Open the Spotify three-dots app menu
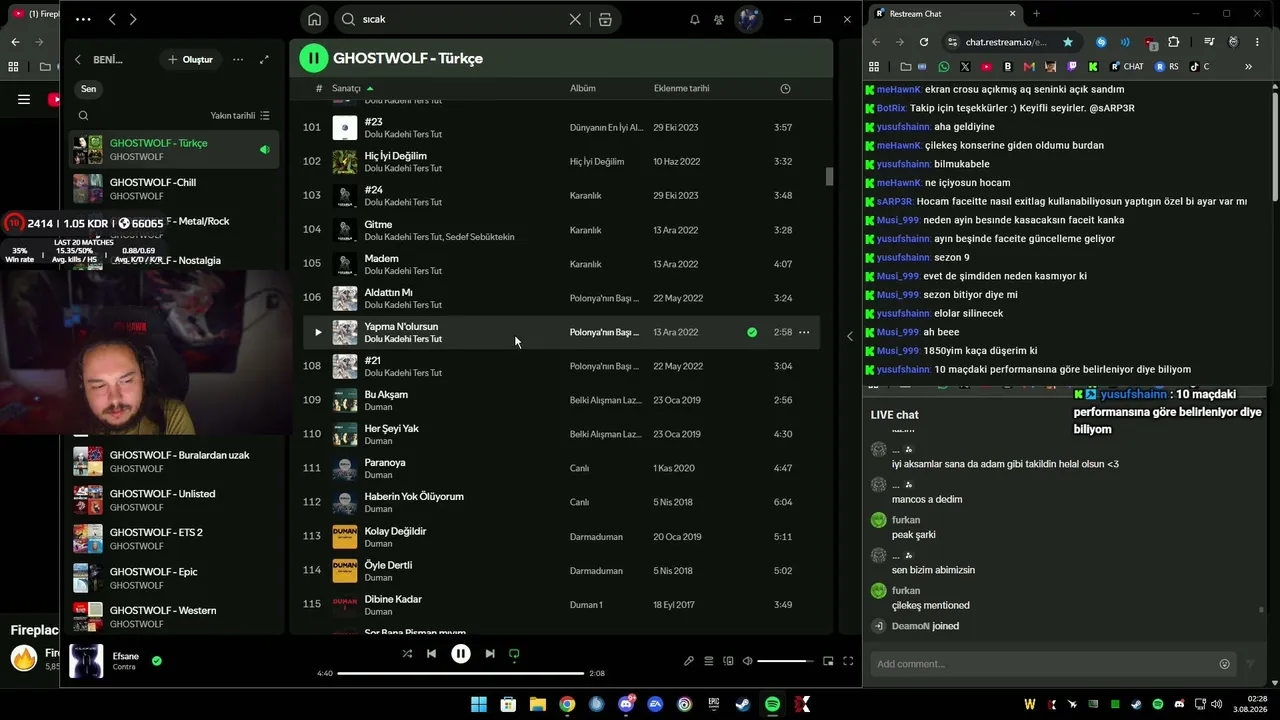Image resolution: width=1280 pixels, height=720 pixels. pyautogui.click(x=83, y=19)
